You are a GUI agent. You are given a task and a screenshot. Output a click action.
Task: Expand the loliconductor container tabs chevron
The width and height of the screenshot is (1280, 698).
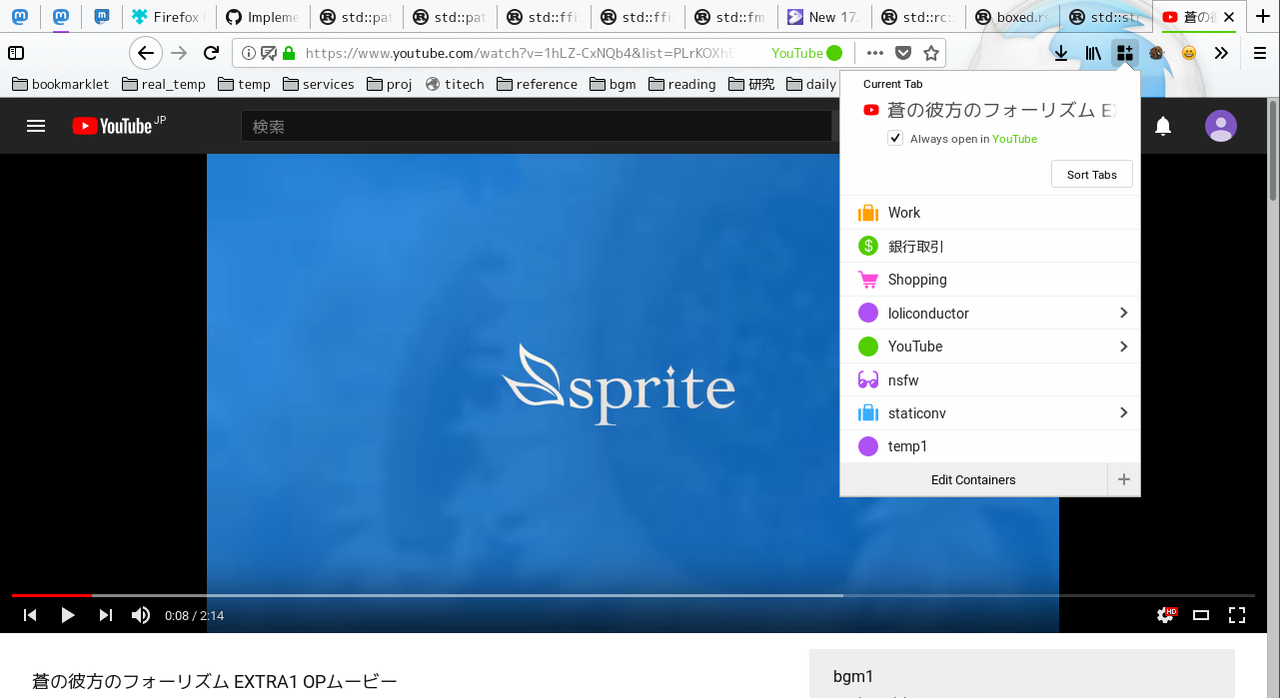point(1123,313)
